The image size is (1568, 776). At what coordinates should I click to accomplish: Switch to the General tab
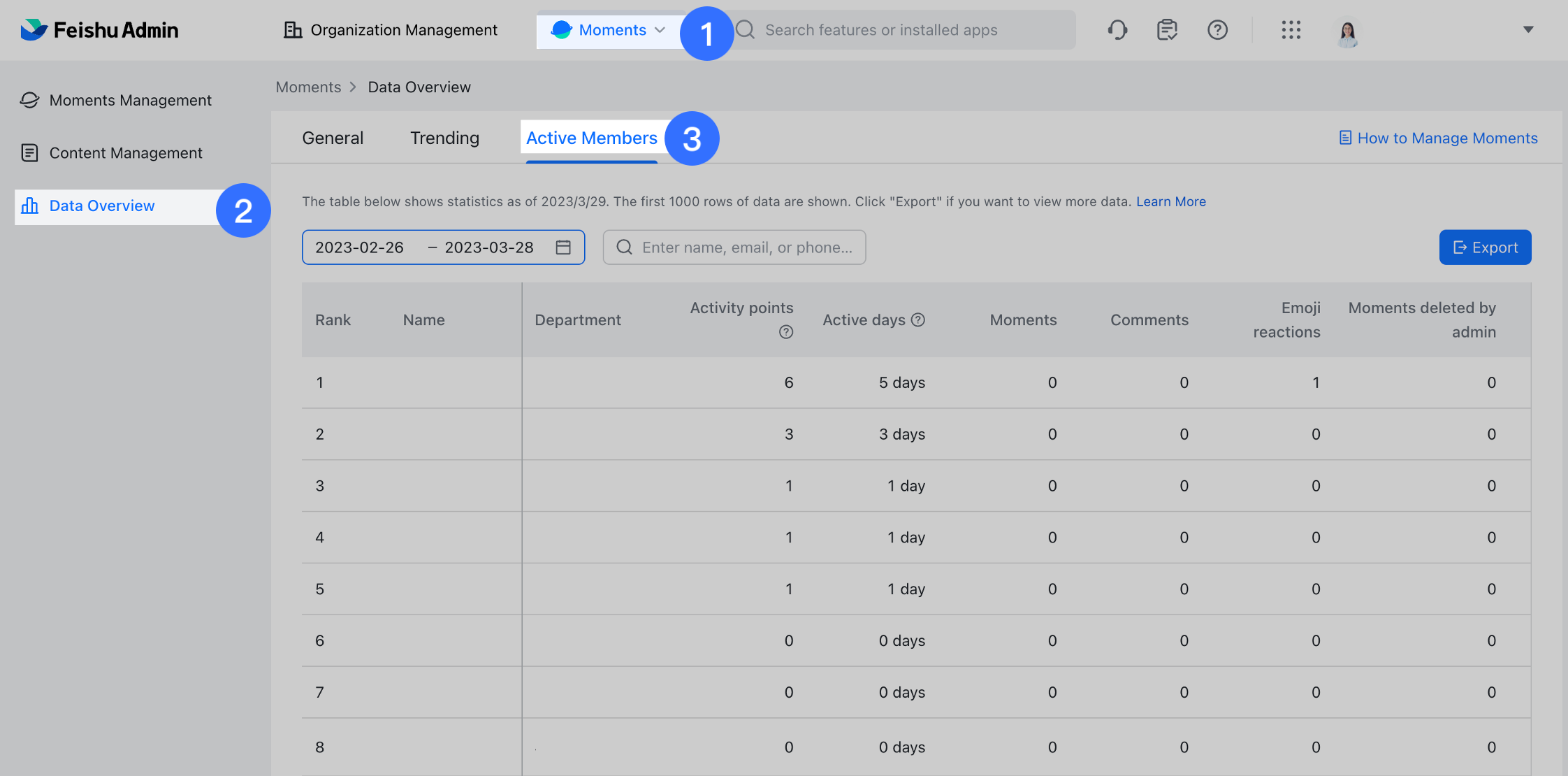pos(333,138)
